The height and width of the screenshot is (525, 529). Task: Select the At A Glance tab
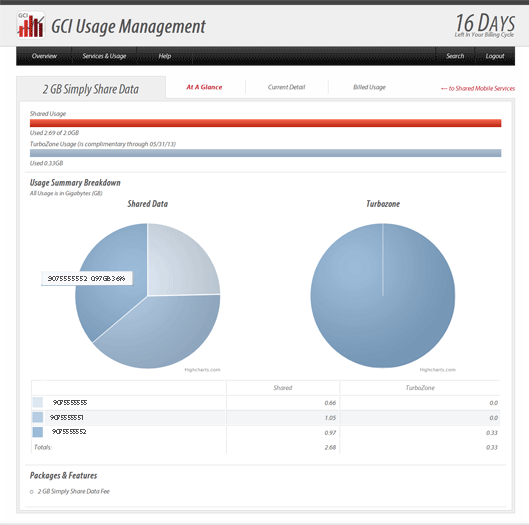(x=204, y=87)
